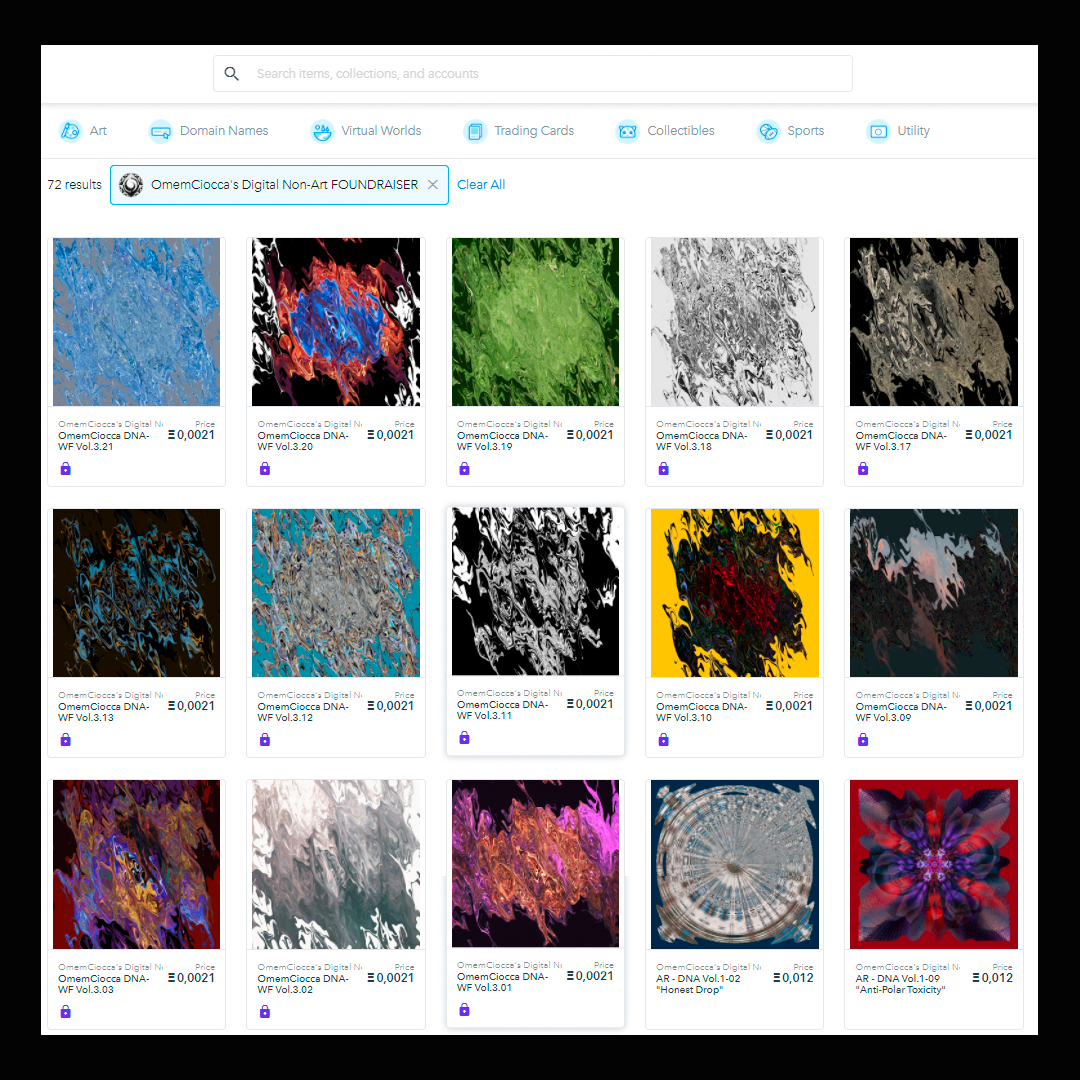
Task: Open the yellow-background WF Vol.3.10 thumbnail
Action: point(734,593)
